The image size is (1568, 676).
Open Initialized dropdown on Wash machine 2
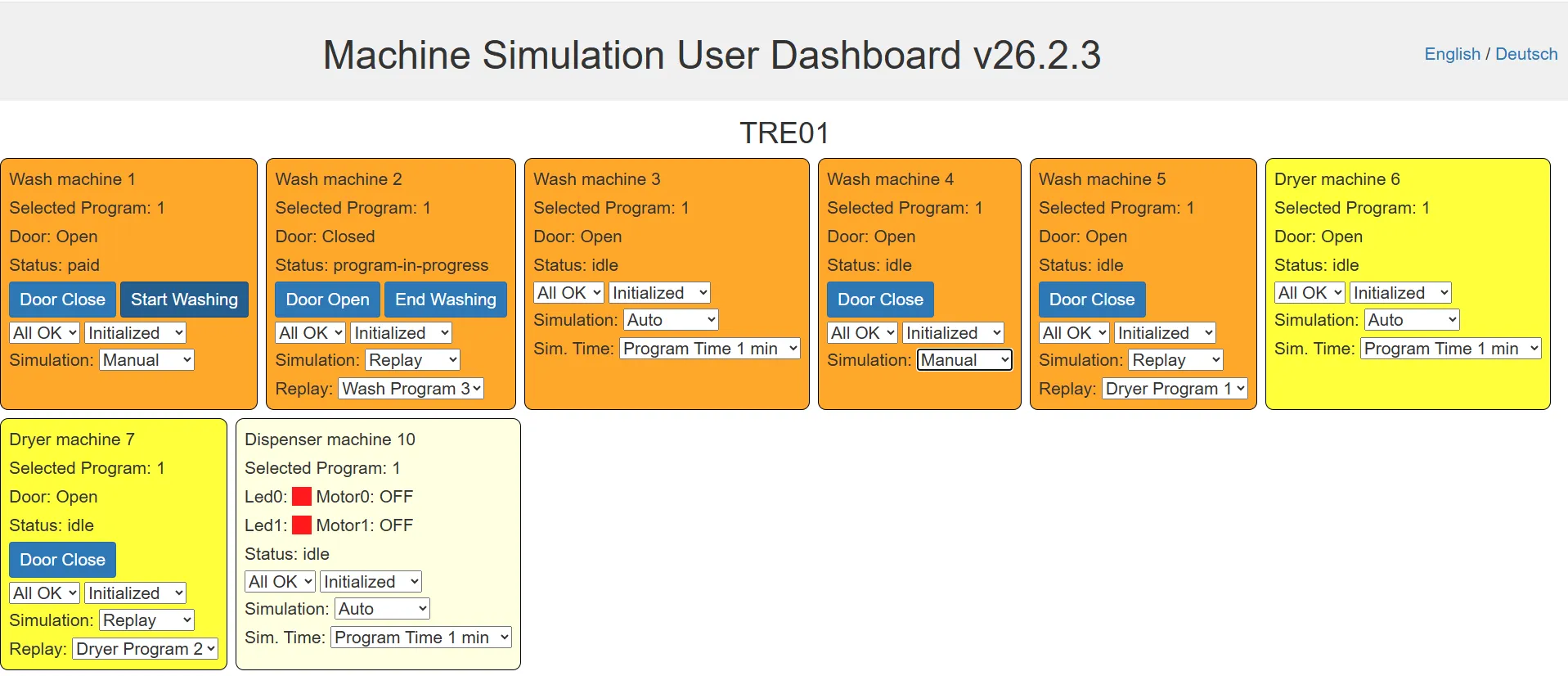pyautogui.click(x=402, y=333)
